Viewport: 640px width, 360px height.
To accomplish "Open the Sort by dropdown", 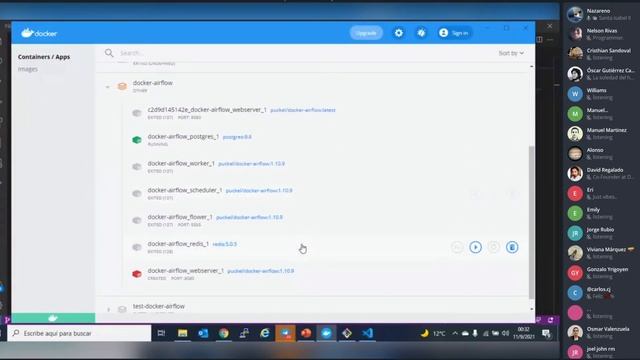I will [x=511, y=53].
